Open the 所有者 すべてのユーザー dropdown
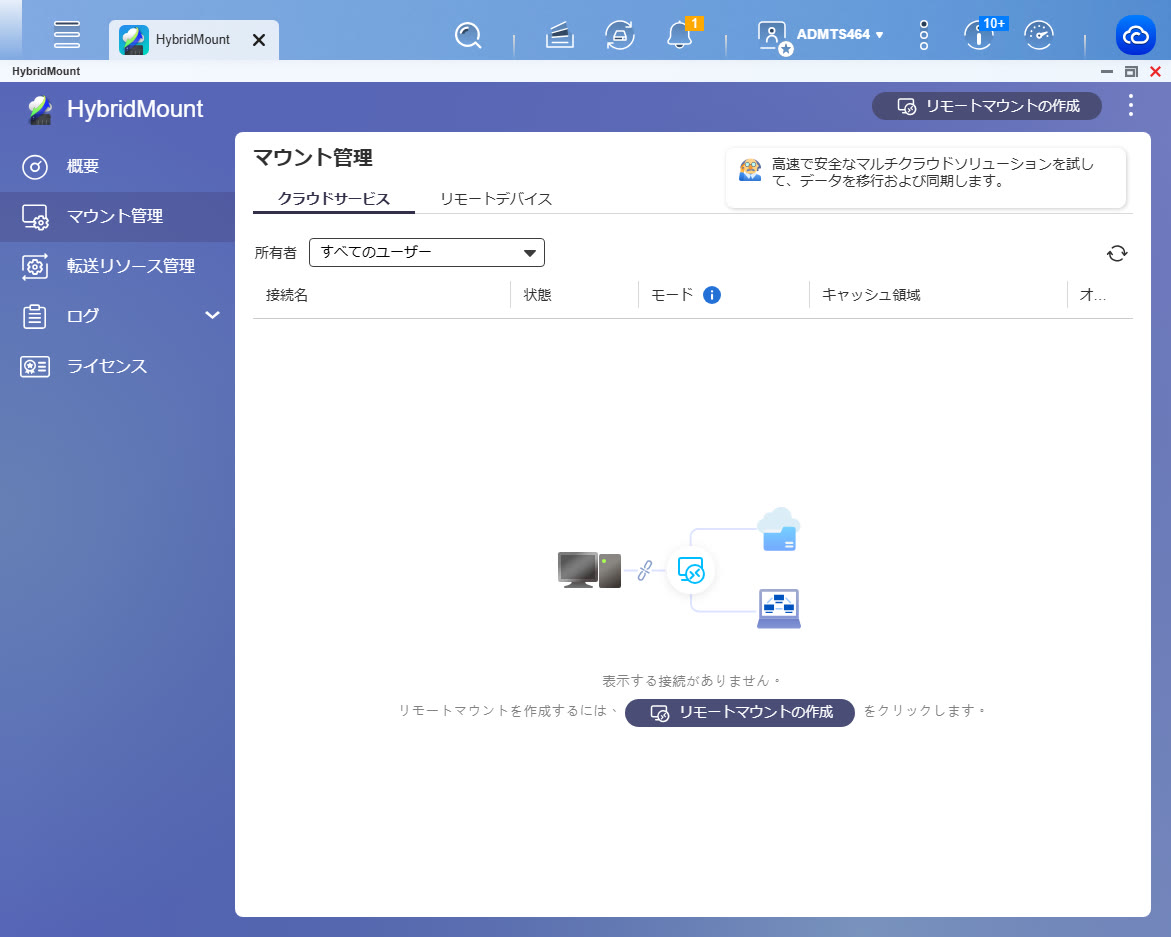Image resolution: width=1171 pixels, height=937 pixels. click(427, 253)
